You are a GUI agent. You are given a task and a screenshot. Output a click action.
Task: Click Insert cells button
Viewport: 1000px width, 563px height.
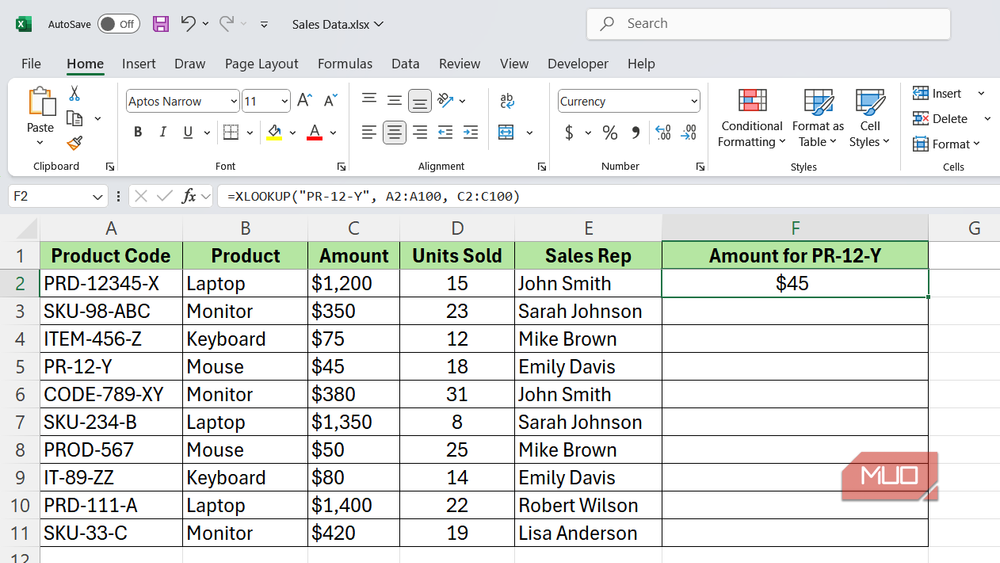click(937, 94)
